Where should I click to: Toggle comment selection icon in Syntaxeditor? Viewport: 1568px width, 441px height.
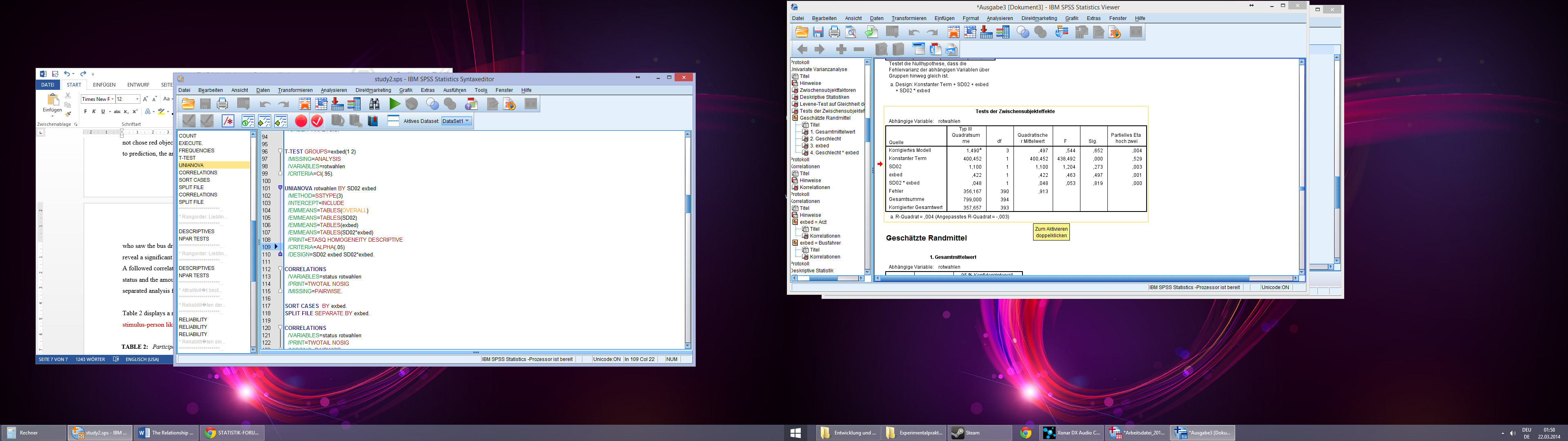228,121
